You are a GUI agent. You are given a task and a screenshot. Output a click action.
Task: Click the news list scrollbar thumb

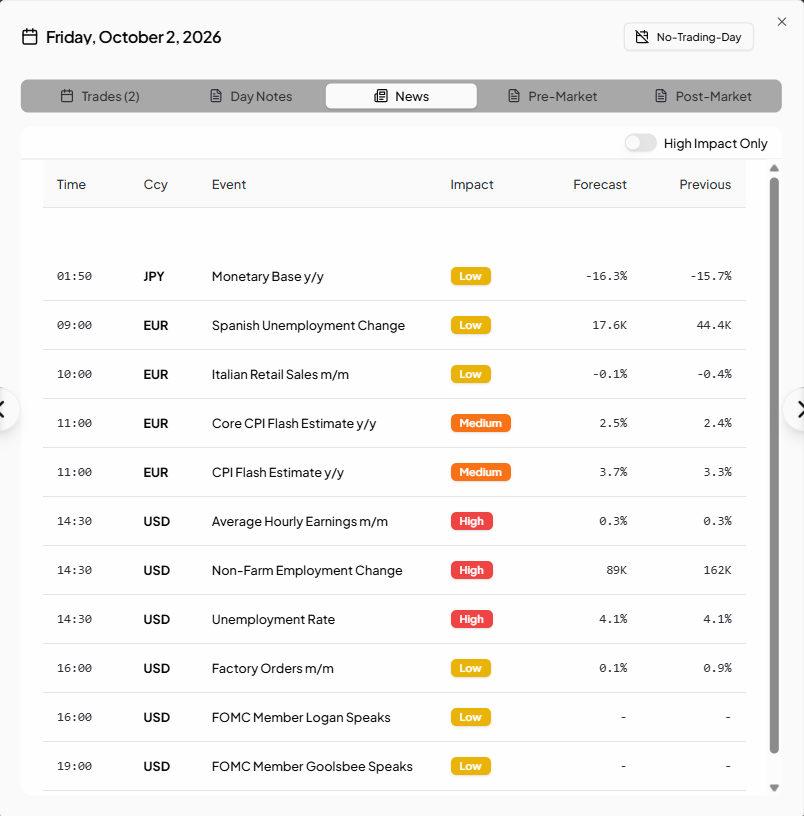774,465
